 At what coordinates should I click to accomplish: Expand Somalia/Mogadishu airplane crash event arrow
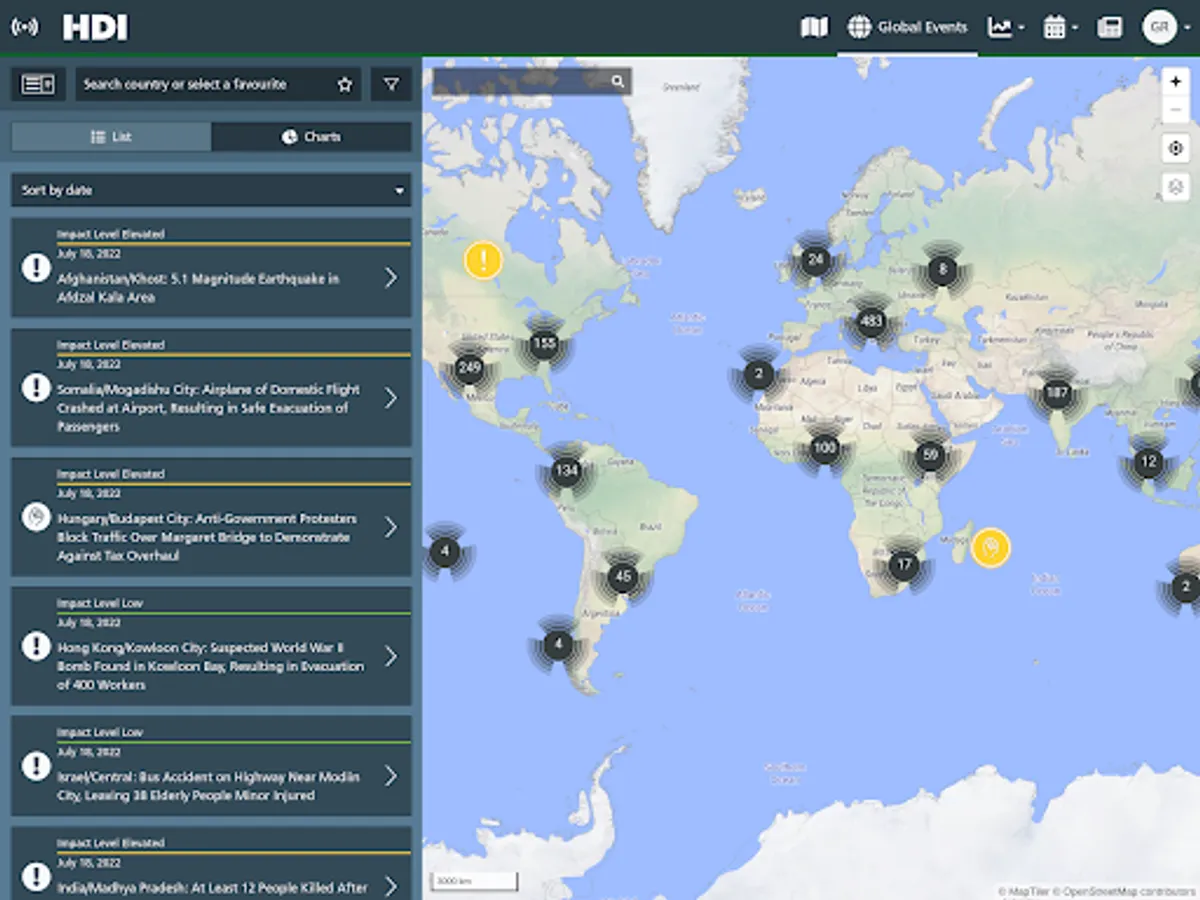point(391,398)
